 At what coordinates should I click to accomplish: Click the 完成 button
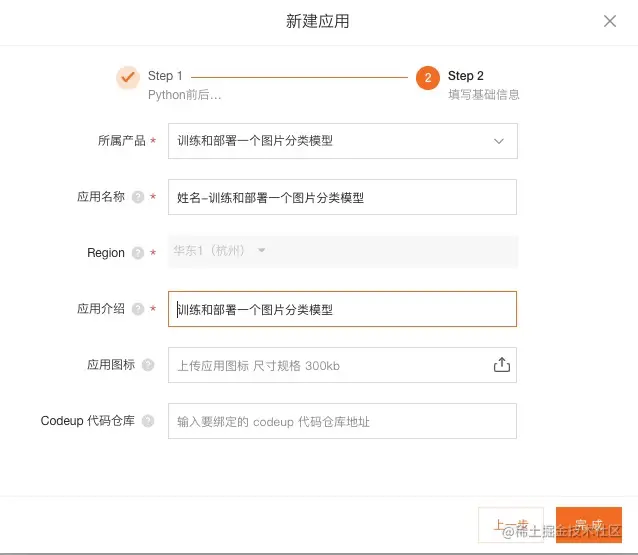click(x=589, y=525)
